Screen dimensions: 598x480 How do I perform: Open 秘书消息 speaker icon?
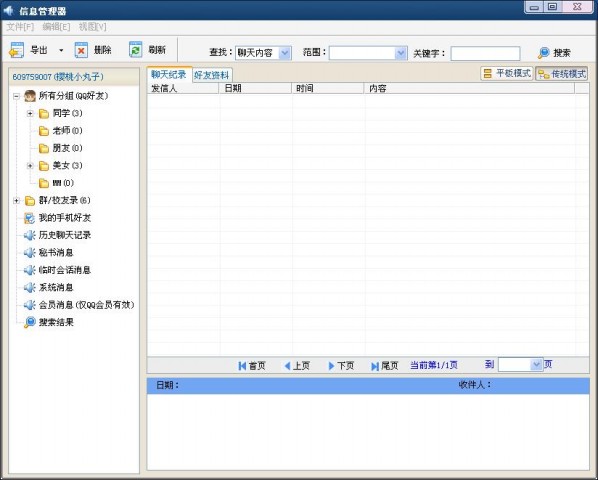(29, 253)
